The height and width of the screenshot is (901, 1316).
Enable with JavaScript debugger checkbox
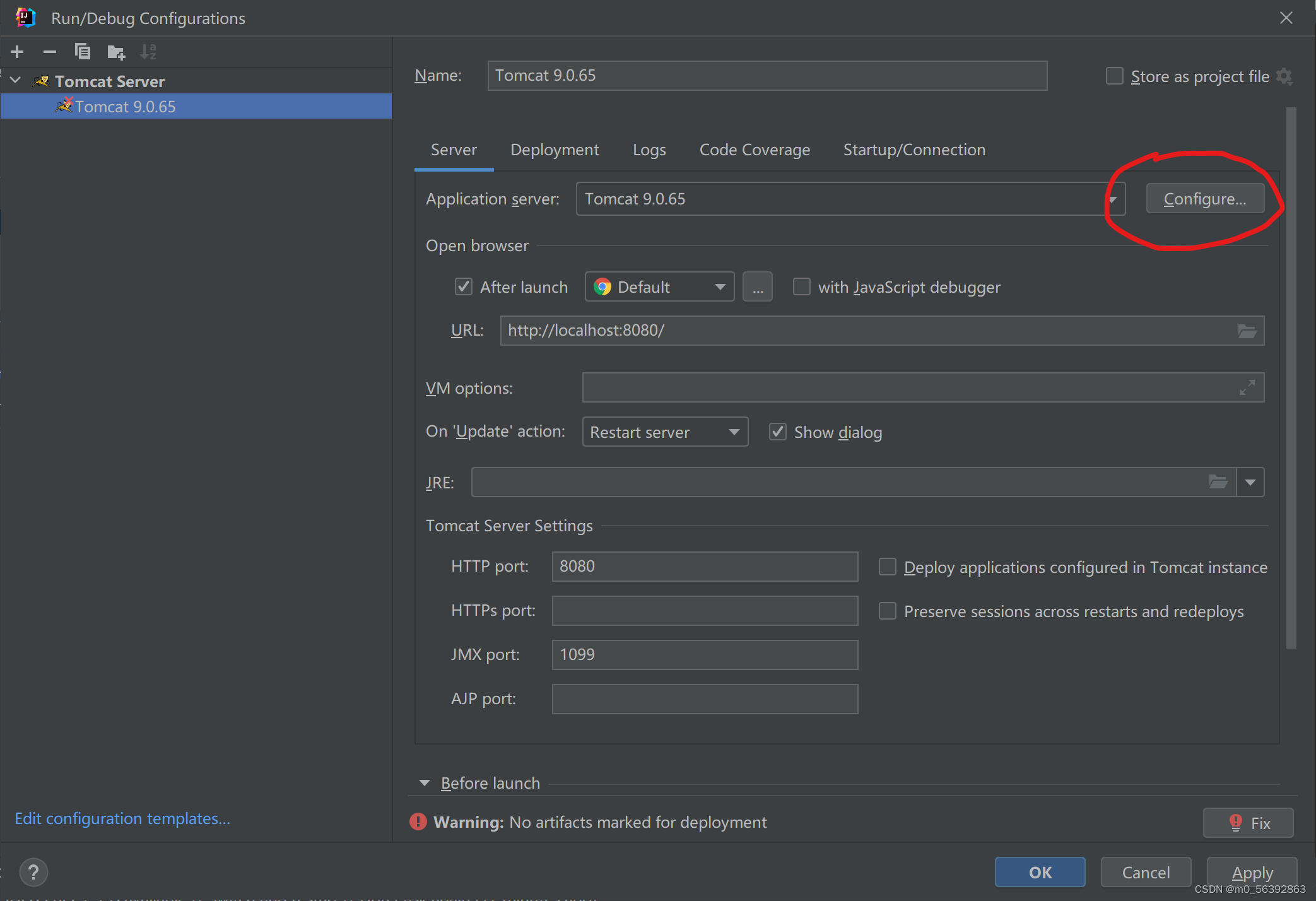click(x=801, y=287)
